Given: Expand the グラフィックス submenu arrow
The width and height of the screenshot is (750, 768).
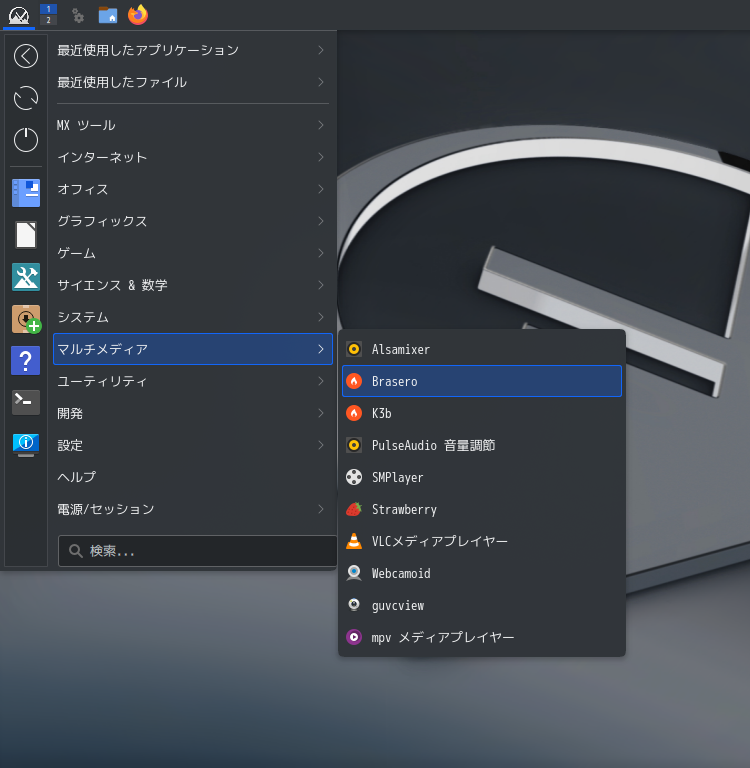Looking at the screenshot, I should pyautogui.click(x=321, y=221).
